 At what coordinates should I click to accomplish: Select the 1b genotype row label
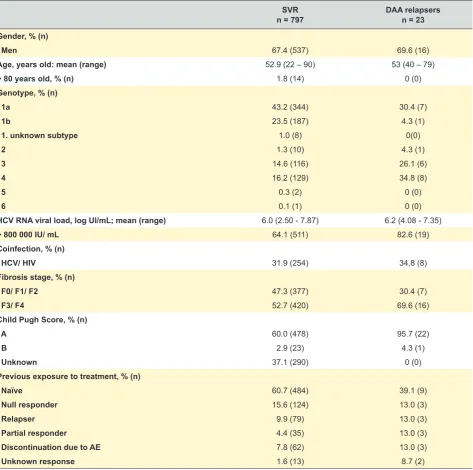pos(6,121)
